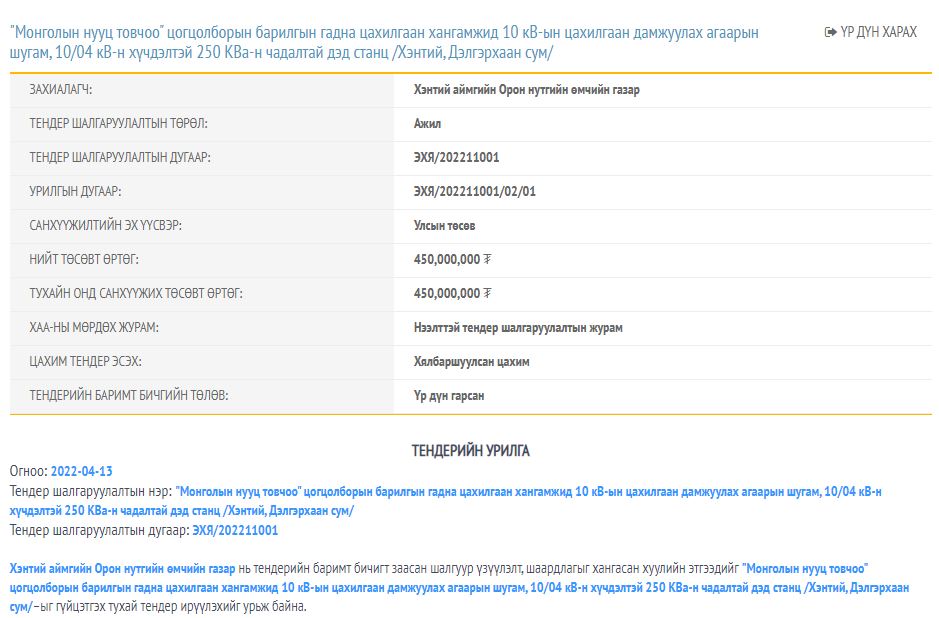Viewport: 939px width, 618px height.
Task: Click Үр дүн гарсан status value
Action: point(449,396)
